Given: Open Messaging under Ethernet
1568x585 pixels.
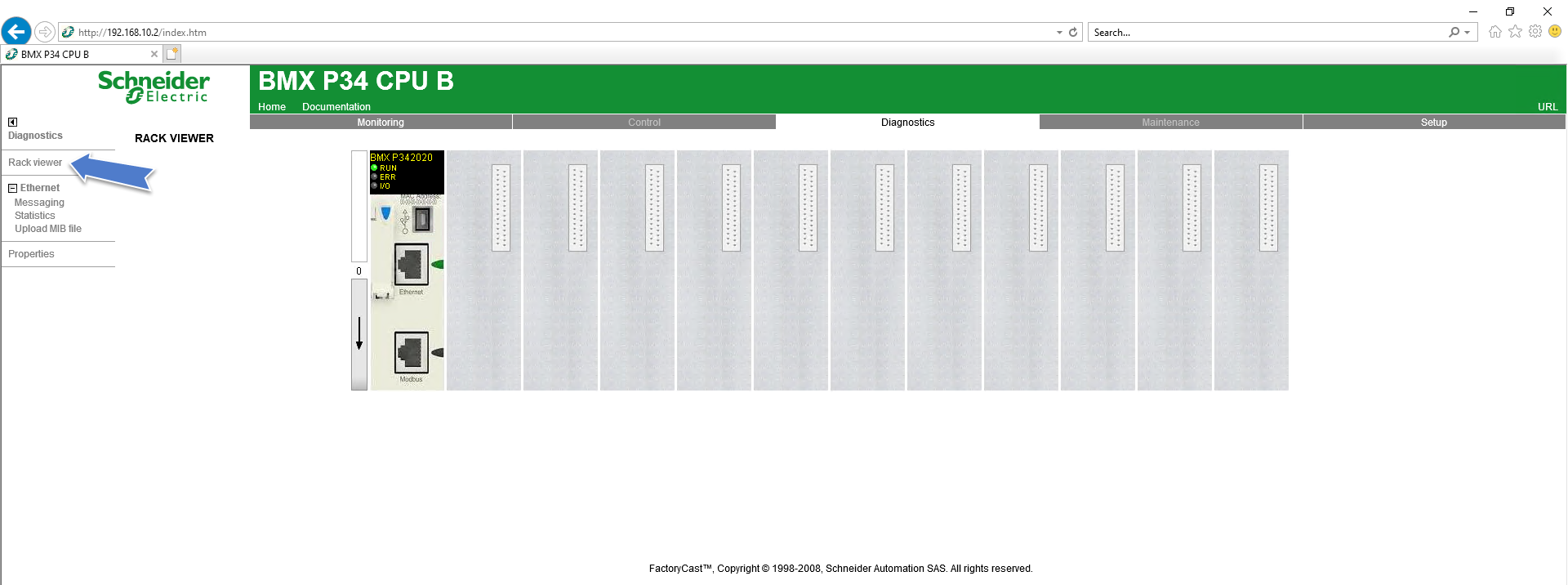Looking at the screenshot, I should 39,203.
